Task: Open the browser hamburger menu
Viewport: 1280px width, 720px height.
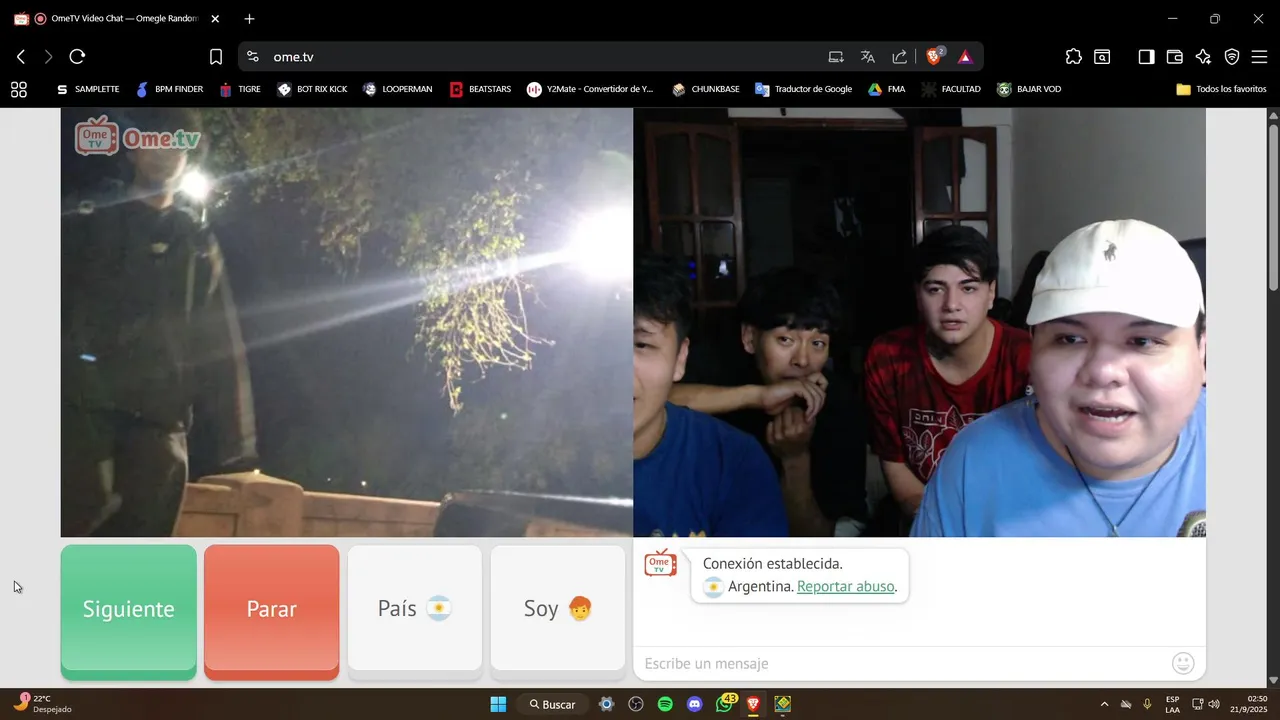Action: (1260, 57)
